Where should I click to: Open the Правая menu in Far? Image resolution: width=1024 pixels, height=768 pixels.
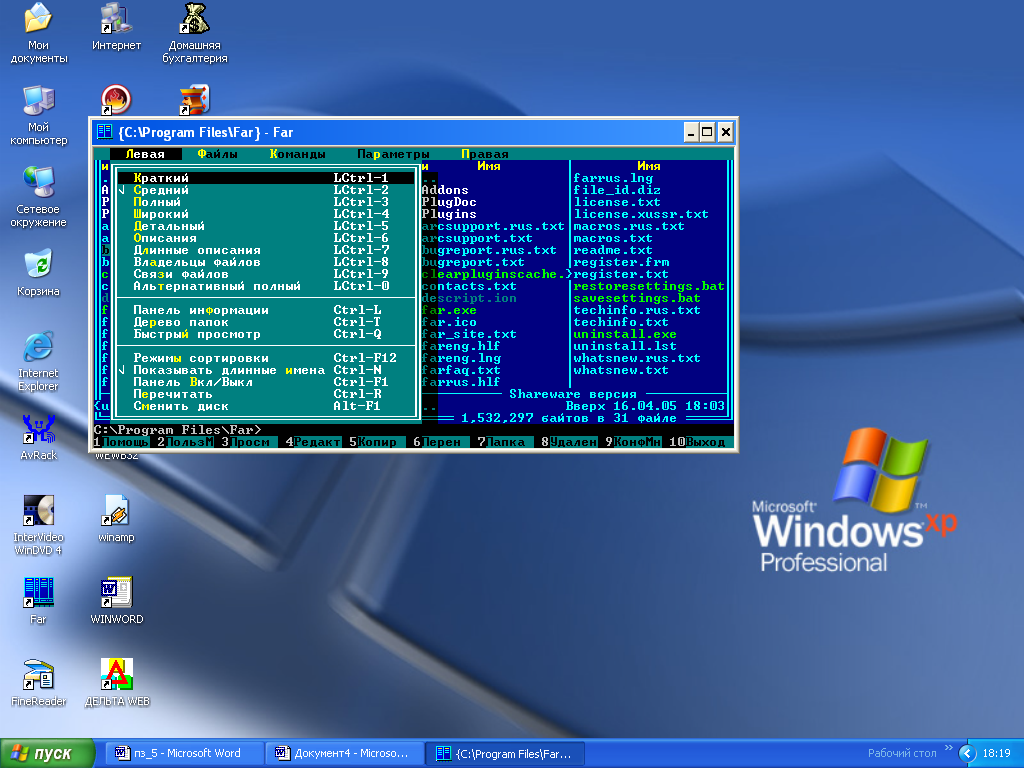pos(485,154)
